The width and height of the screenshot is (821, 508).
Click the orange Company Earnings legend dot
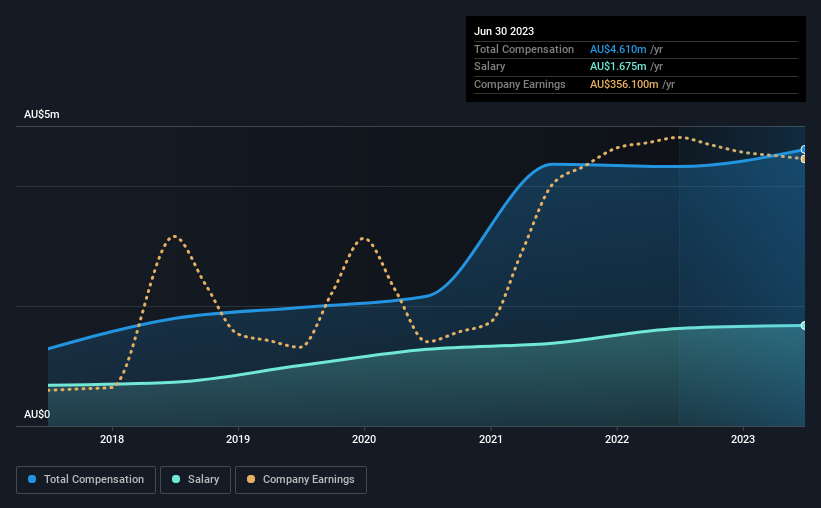[x=251, y=479]
